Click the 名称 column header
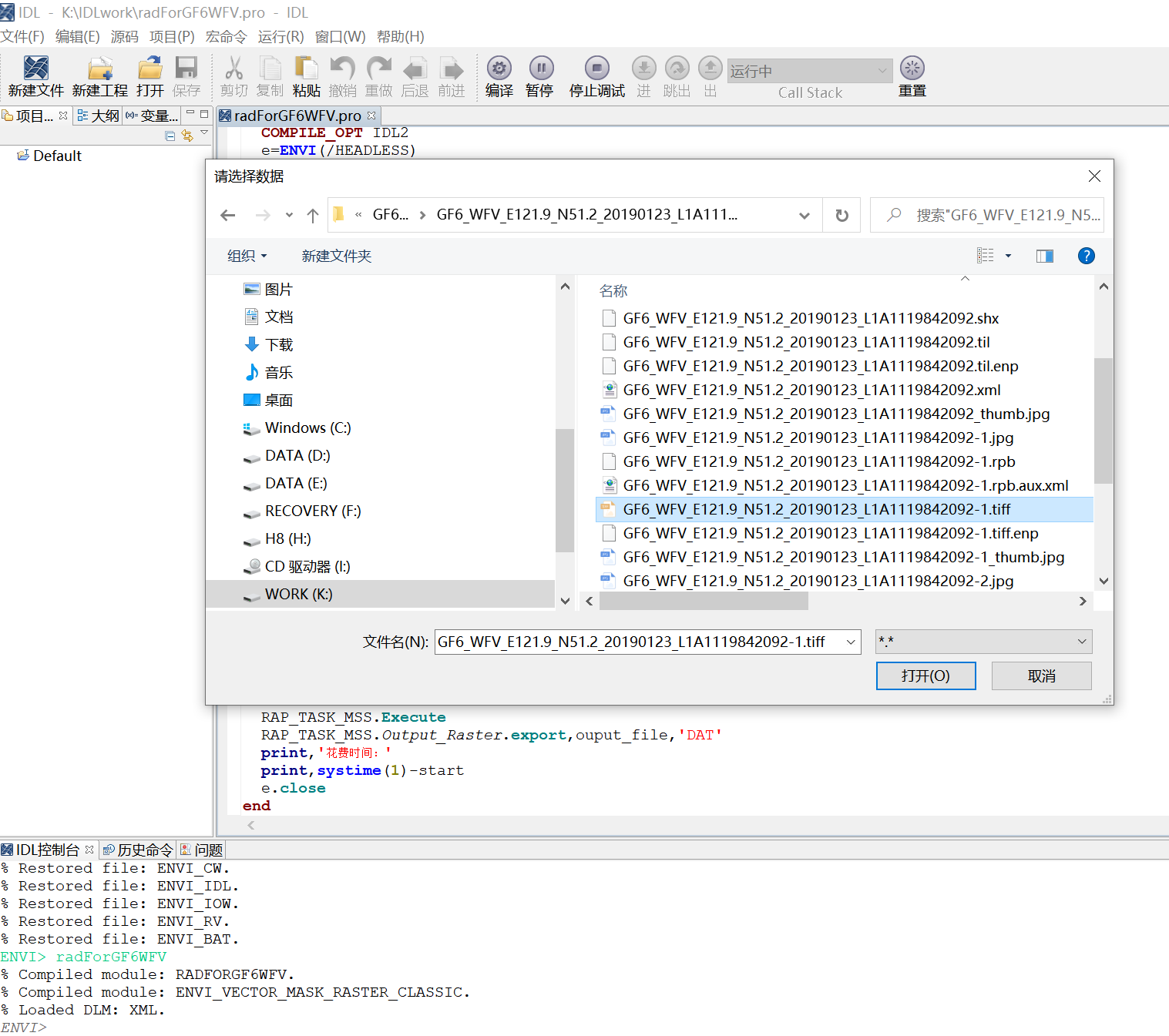 tap(613, 290)
